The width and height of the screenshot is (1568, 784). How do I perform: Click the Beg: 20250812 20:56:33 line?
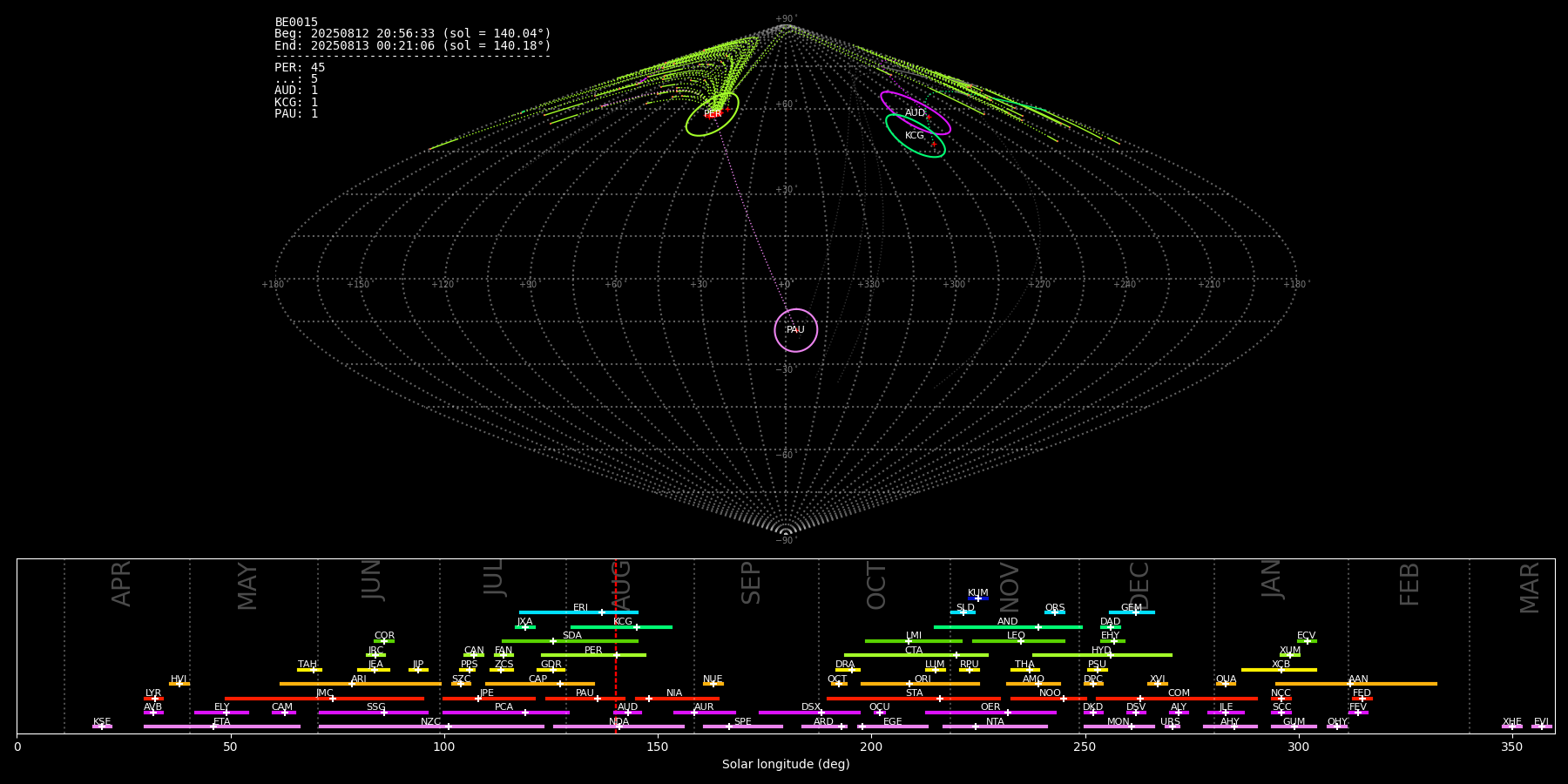413,34
